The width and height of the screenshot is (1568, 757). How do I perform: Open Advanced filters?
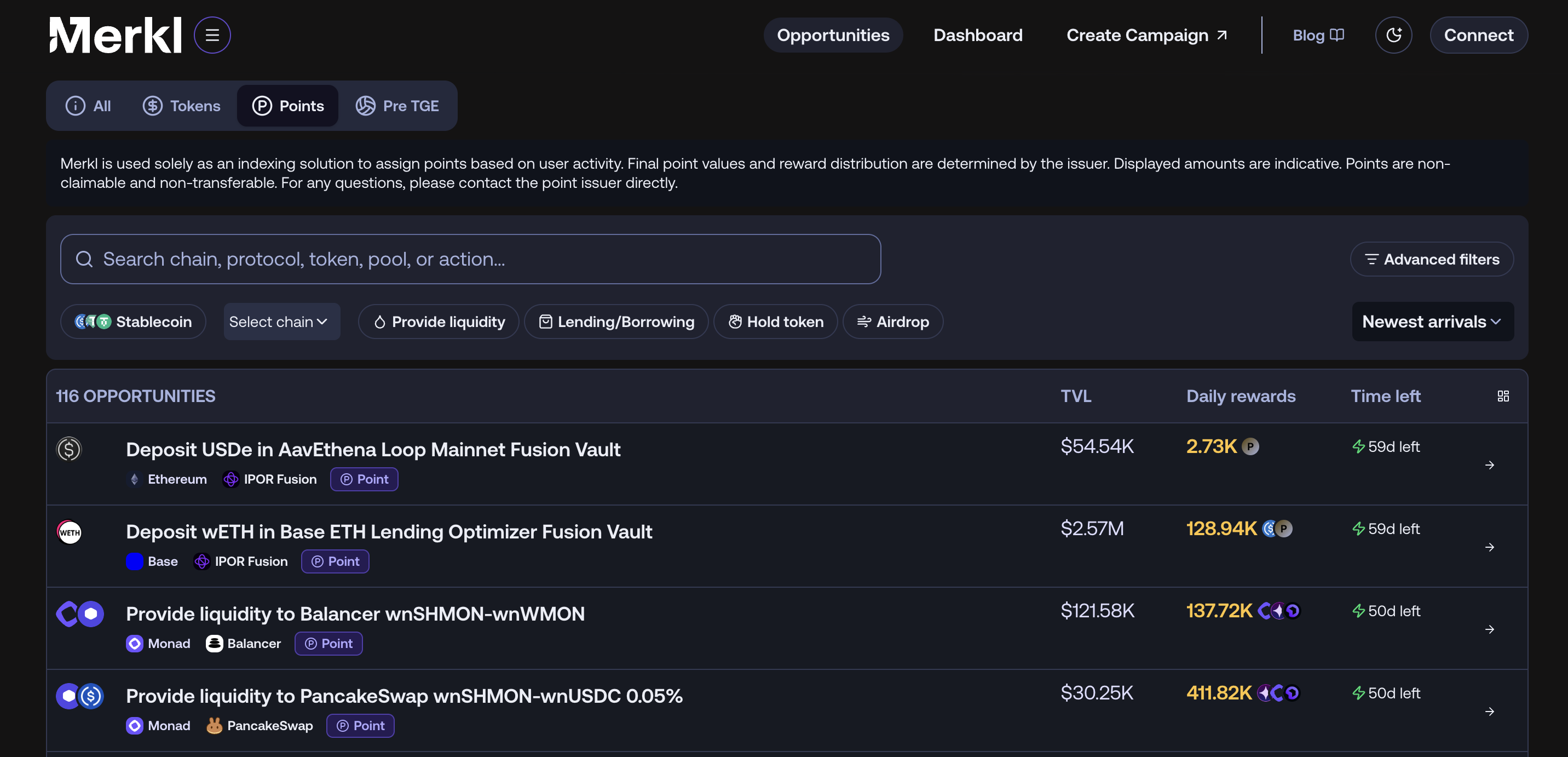pos(1432,260)
